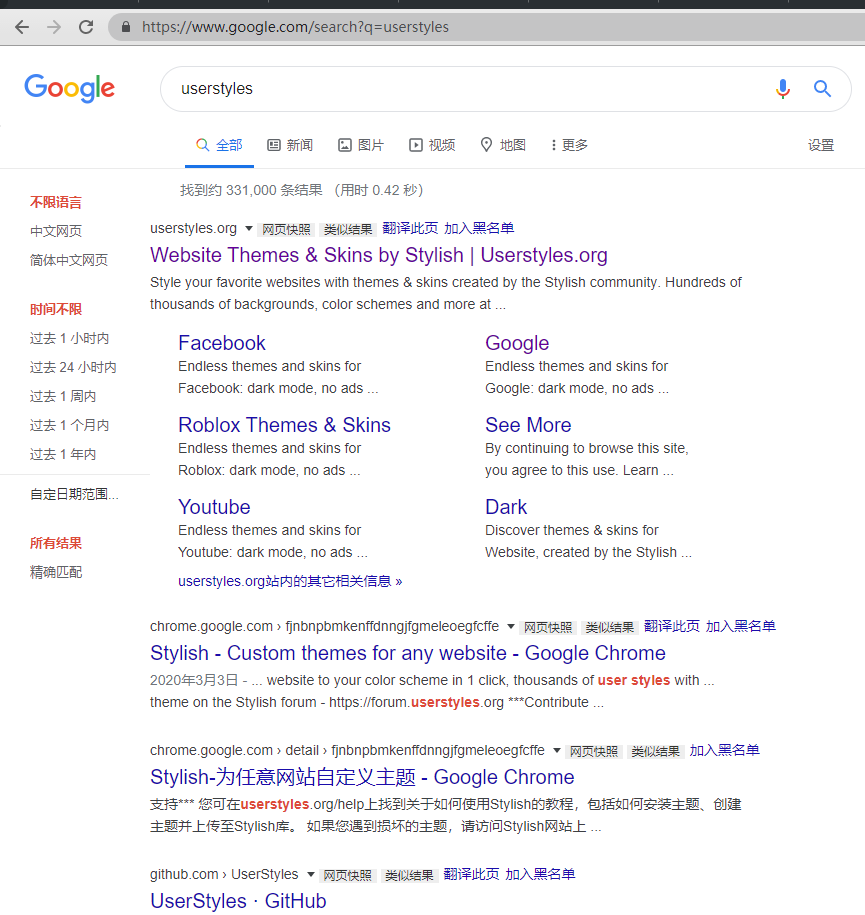Click 网页快照 for the GitHub result
The height and width of the screenshot is (915, 865).
coord(348,875)
